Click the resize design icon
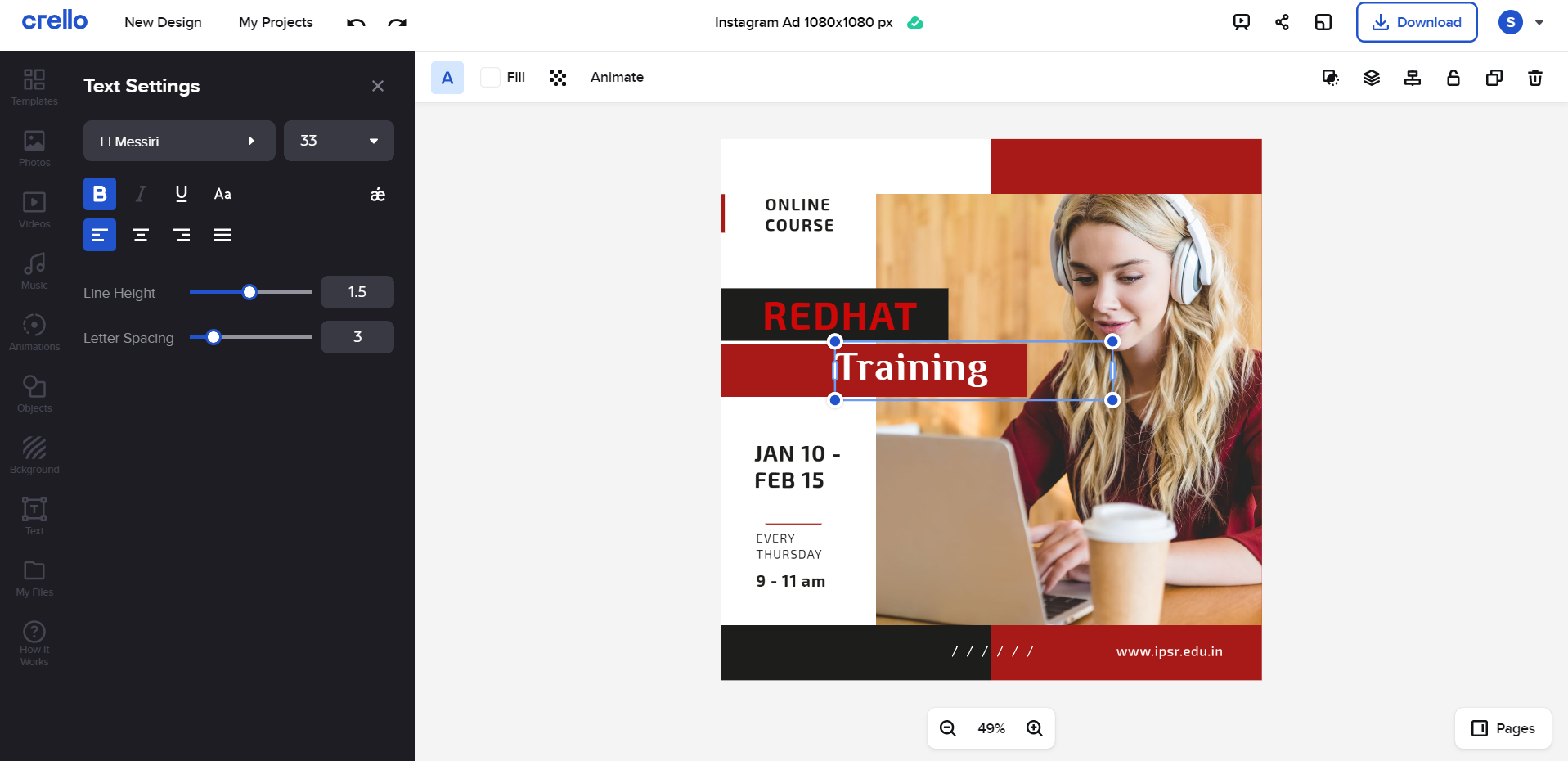This screenshot has width=1568, height=761. click(x=1323, y=22)
